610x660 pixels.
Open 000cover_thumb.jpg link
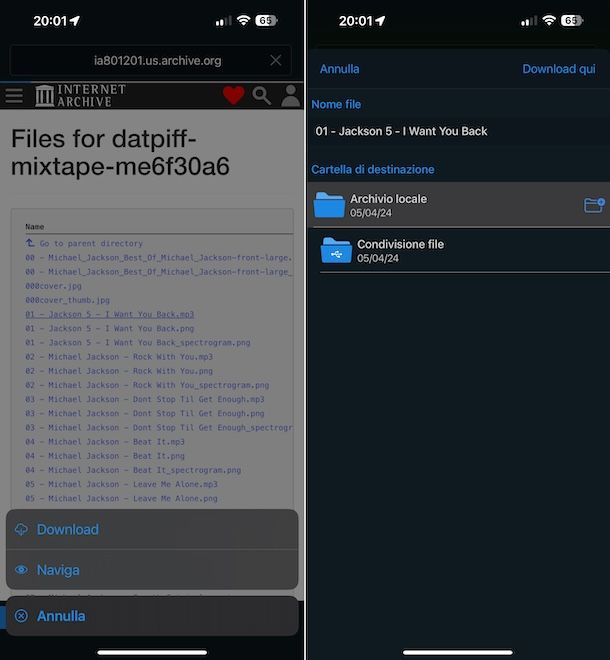click(x=67, y=300)
